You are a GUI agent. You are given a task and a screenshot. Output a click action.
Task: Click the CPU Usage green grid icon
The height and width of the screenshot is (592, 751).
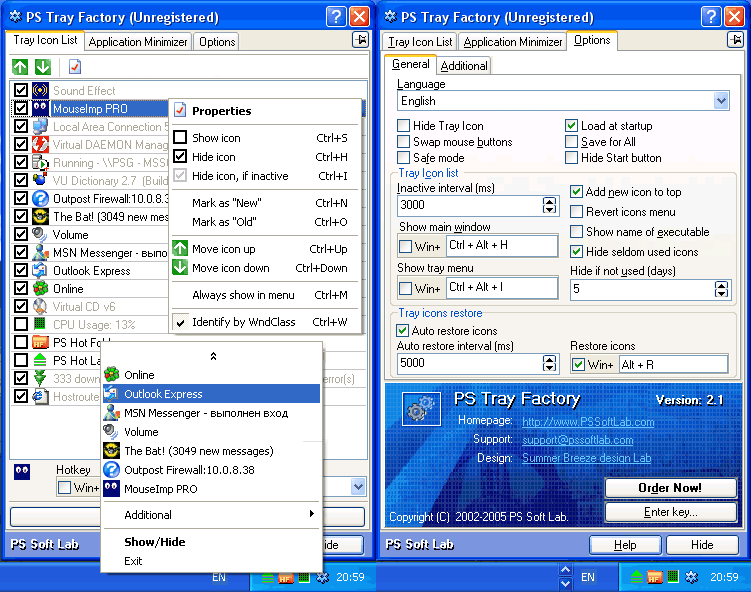click(40, 324)
